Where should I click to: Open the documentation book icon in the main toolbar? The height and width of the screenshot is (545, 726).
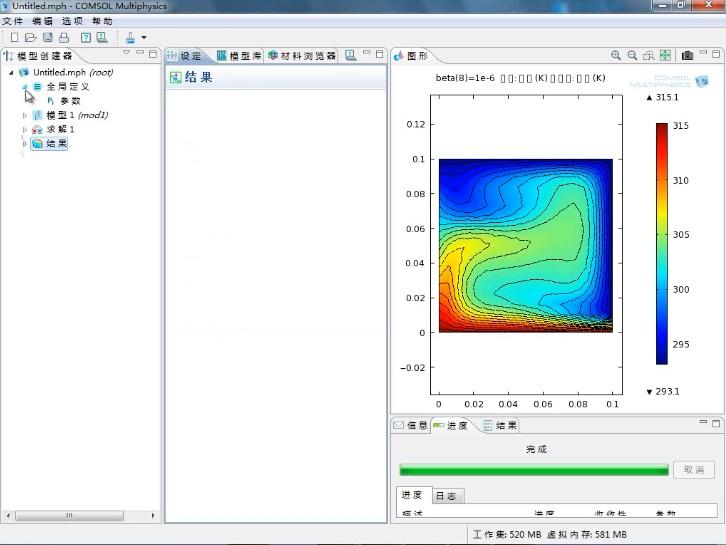coord(102,38)
